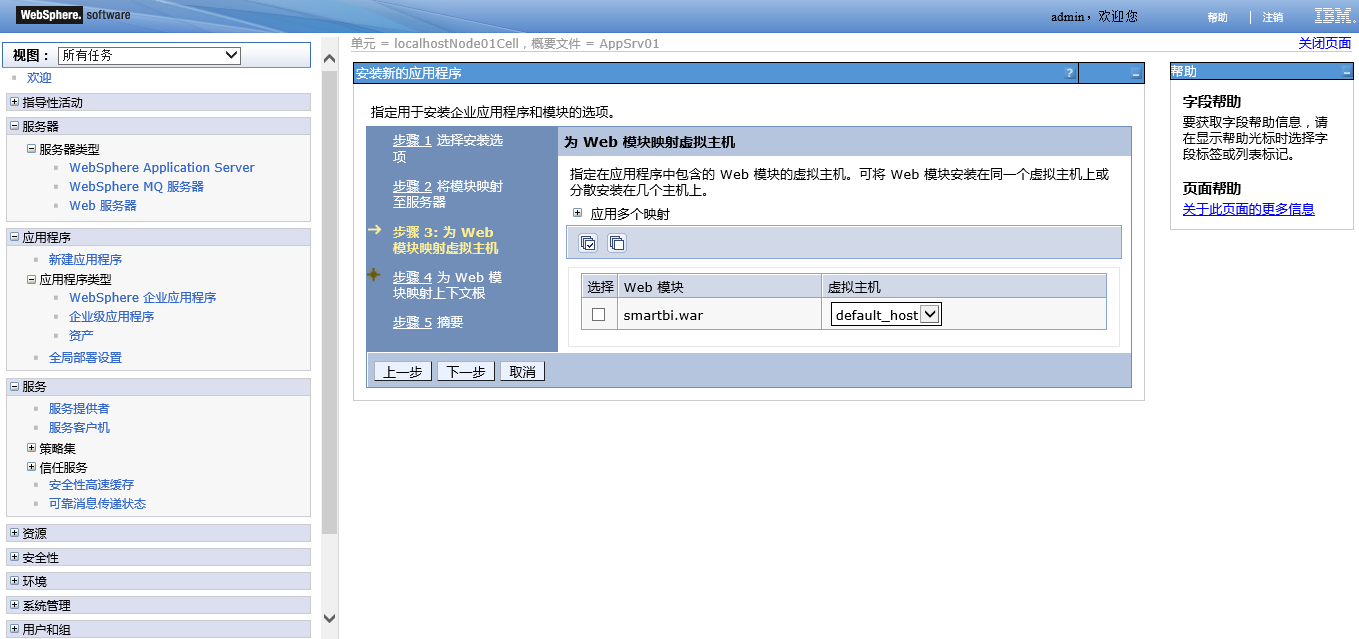Click the Select All toolbar icon
This screenshot has width=1359, height=639.
(588, 243)
